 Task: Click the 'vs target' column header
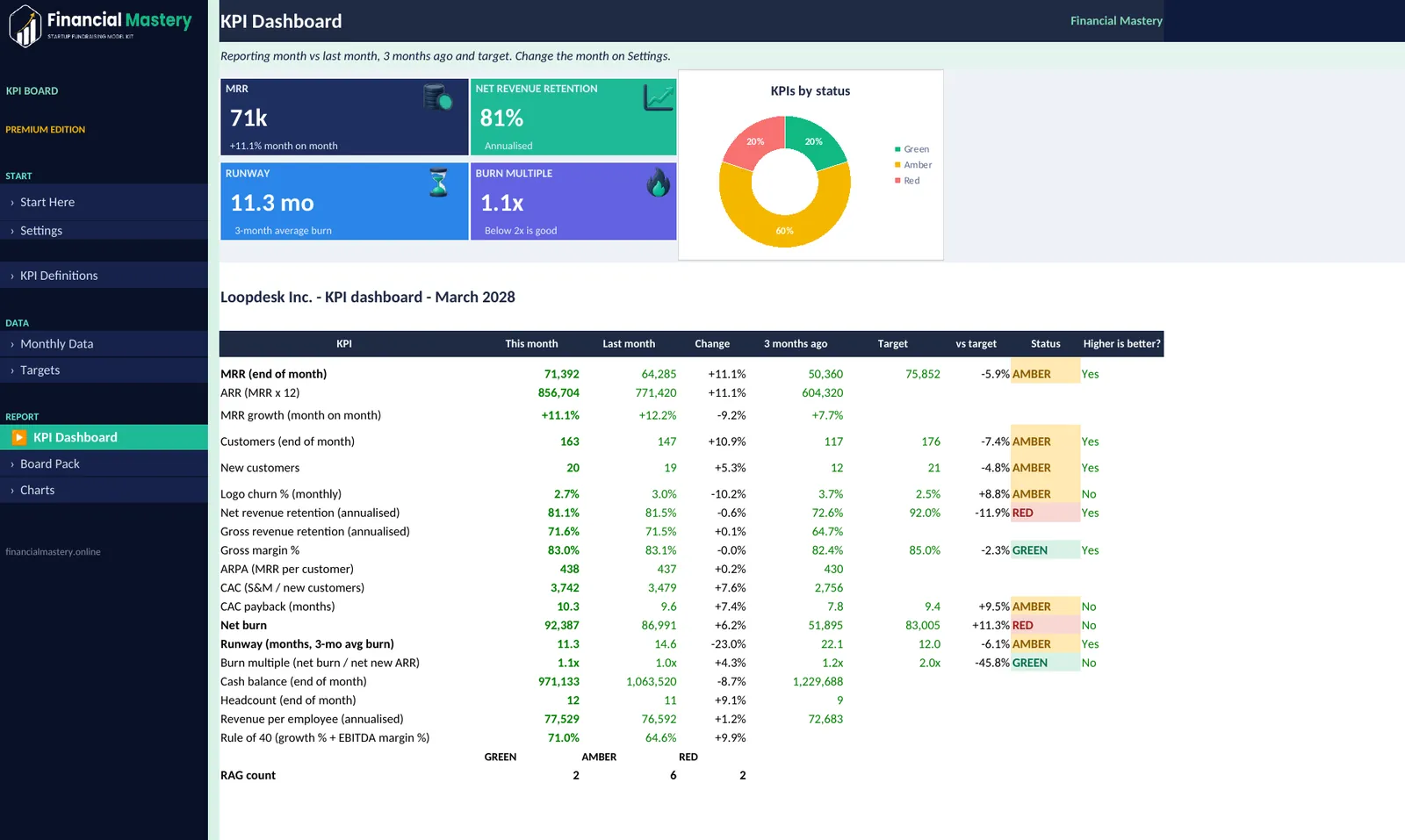click(976, 344)
